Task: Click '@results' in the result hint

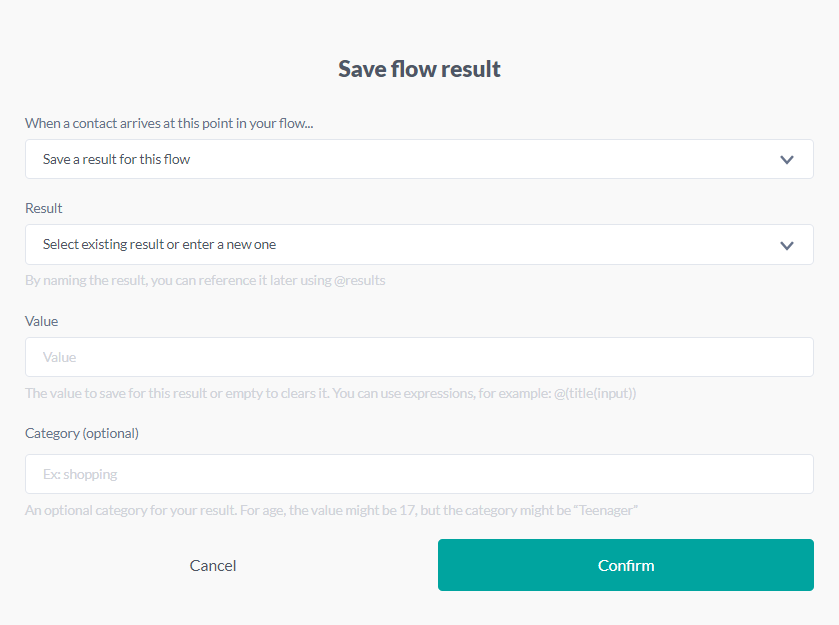Action: [x=359, y=280]
